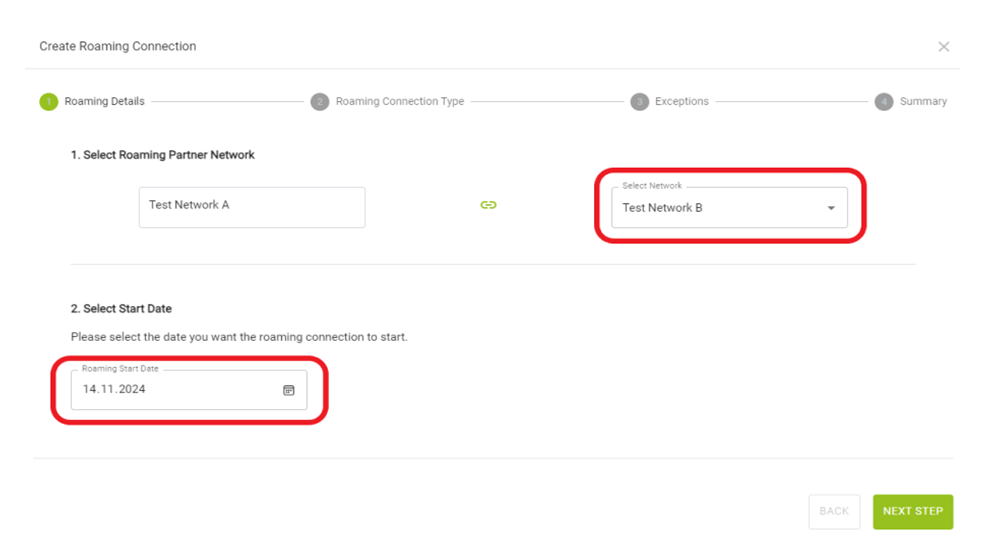Jump to the Exceptions step

click(681, 101)
